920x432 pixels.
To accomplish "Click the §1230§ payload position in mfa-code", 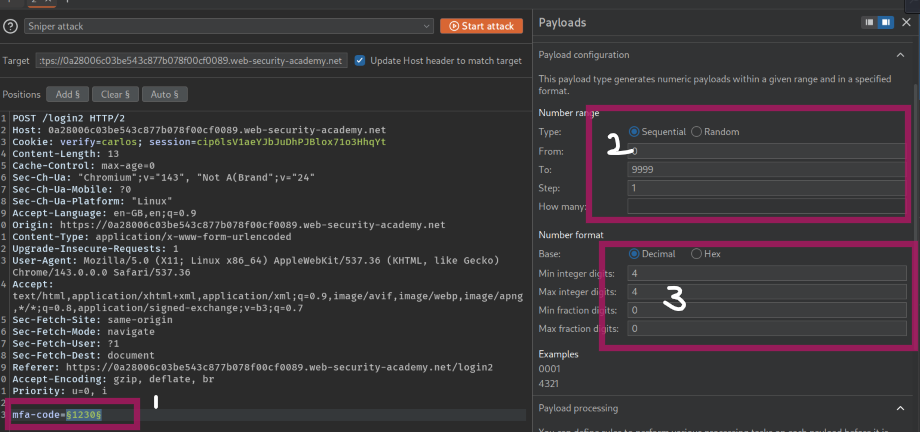I will coord(84,415).
